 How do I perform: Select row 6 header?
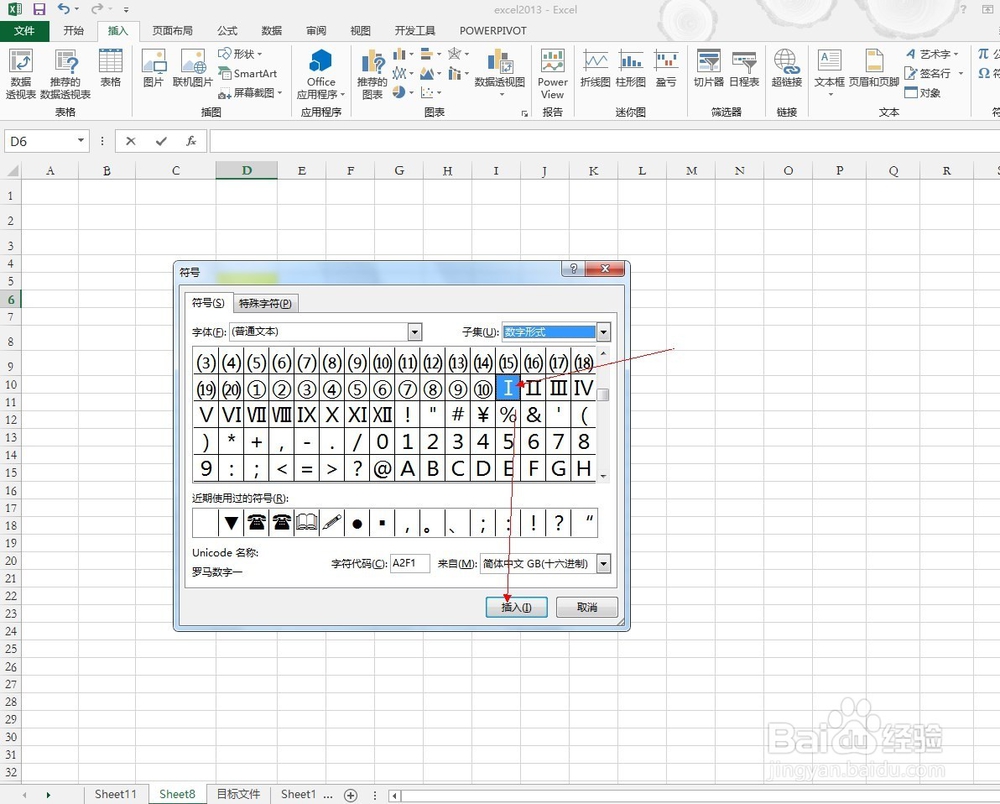tap(11, 299)
